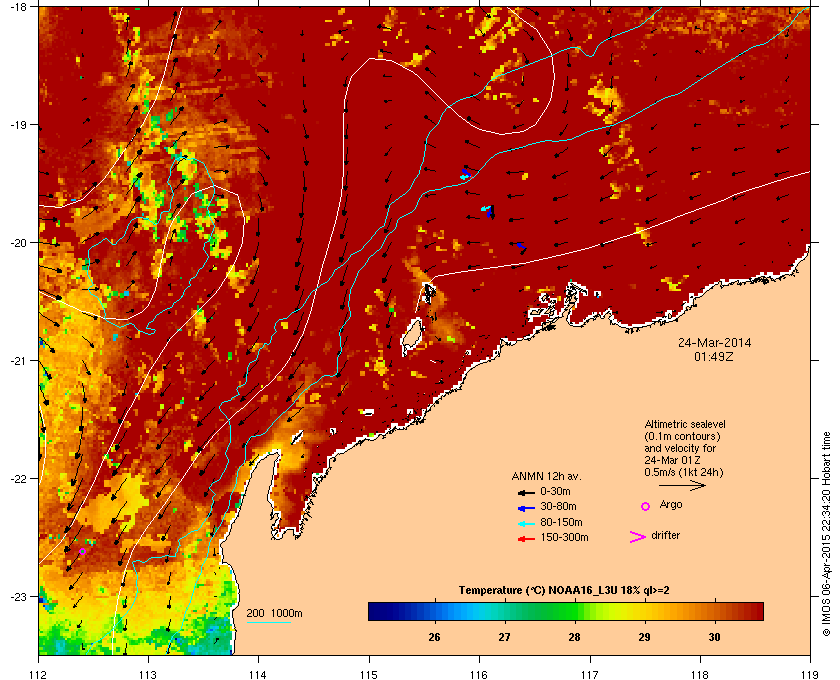
Task: Click the 0-30m depth label
Action: (555, 491)
